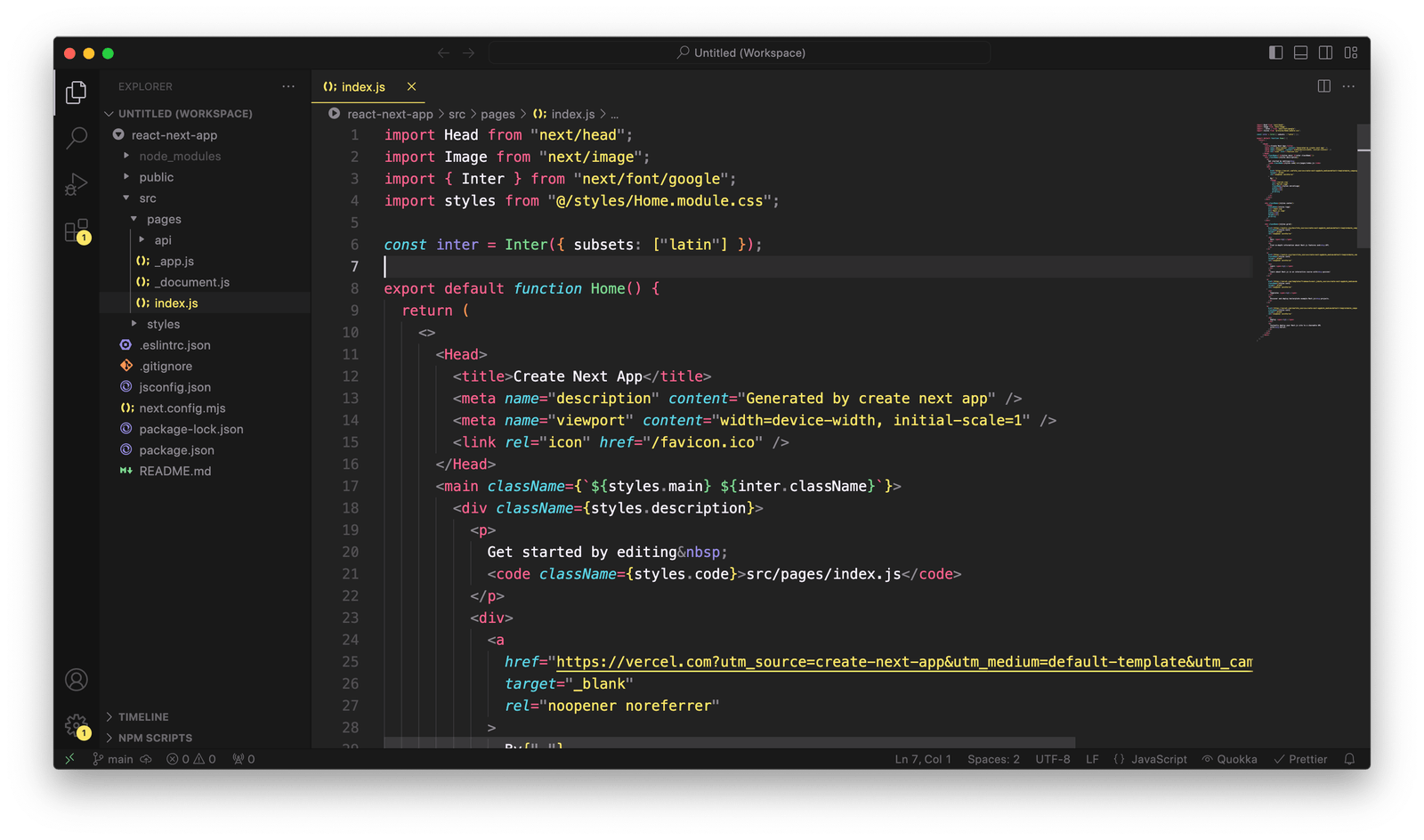Open the Extensions view with badge
Screen dimensions: 1424x840
coord(77,230)
